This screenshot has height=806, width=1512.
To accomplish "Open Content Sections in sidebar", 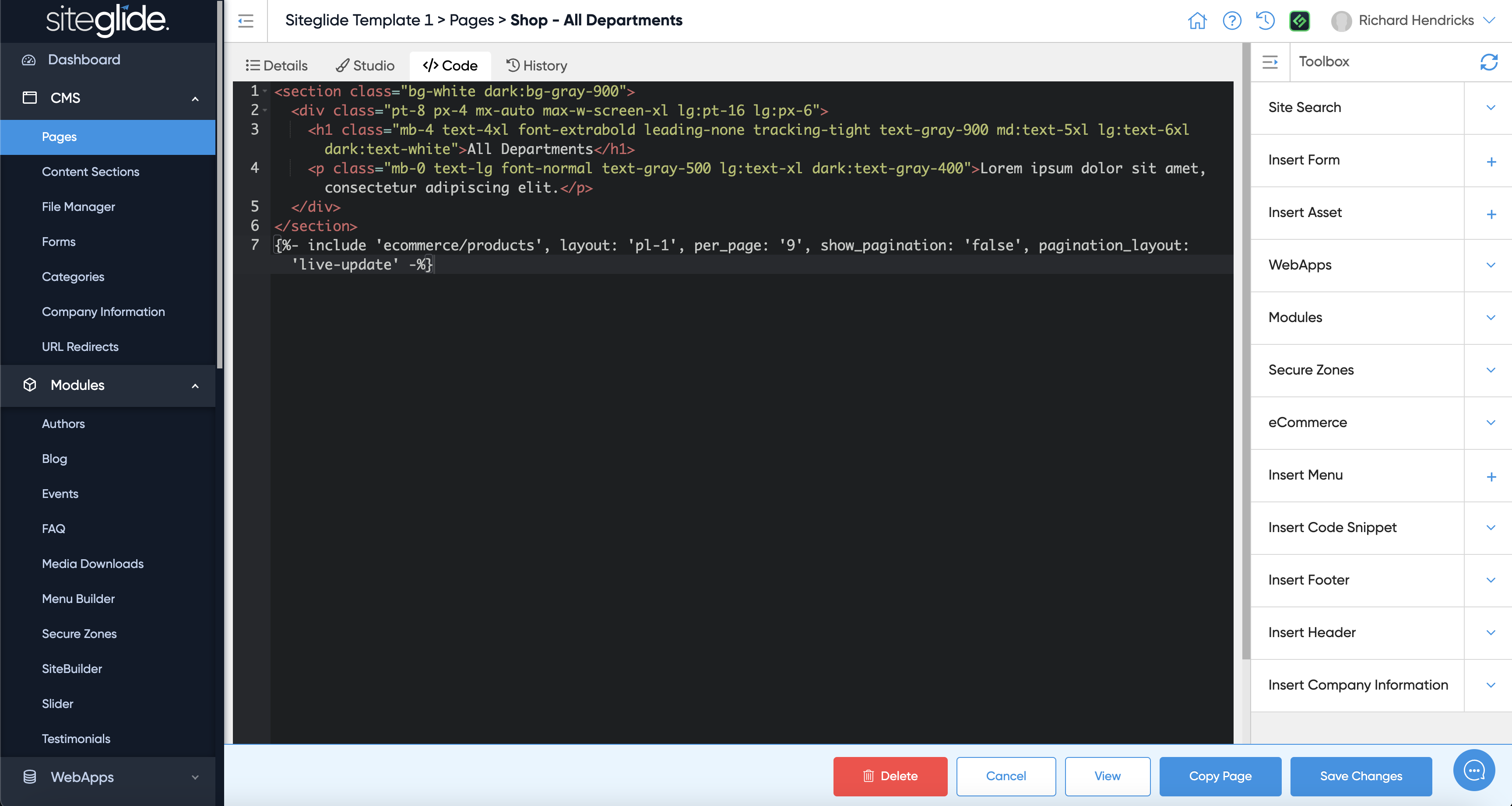I will (x=90, y=171).
